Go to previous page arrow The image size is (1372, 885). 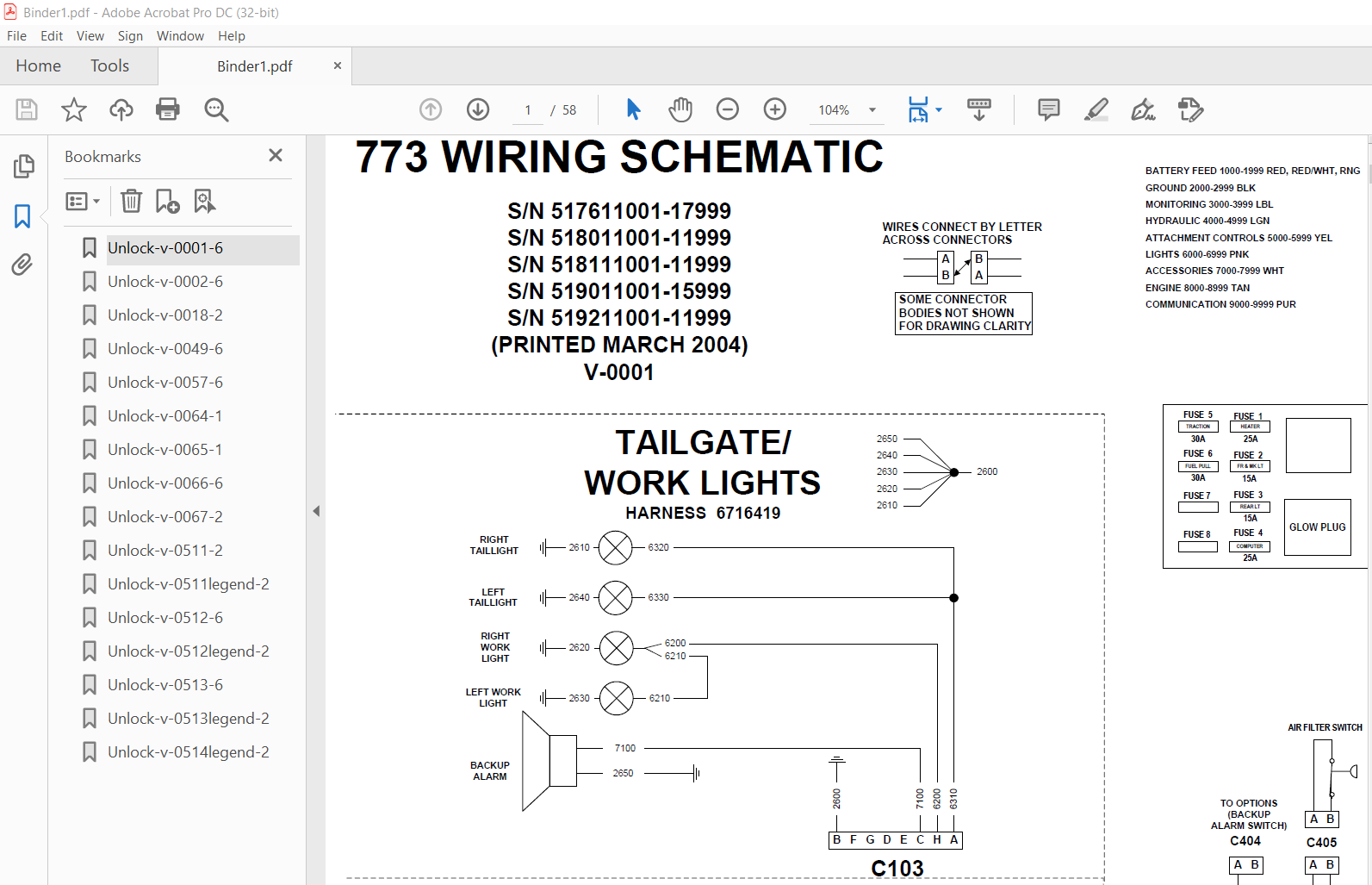431,109
